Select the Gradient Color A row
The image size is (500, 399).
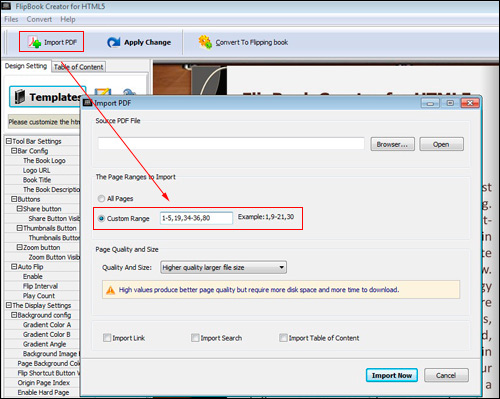42,325
